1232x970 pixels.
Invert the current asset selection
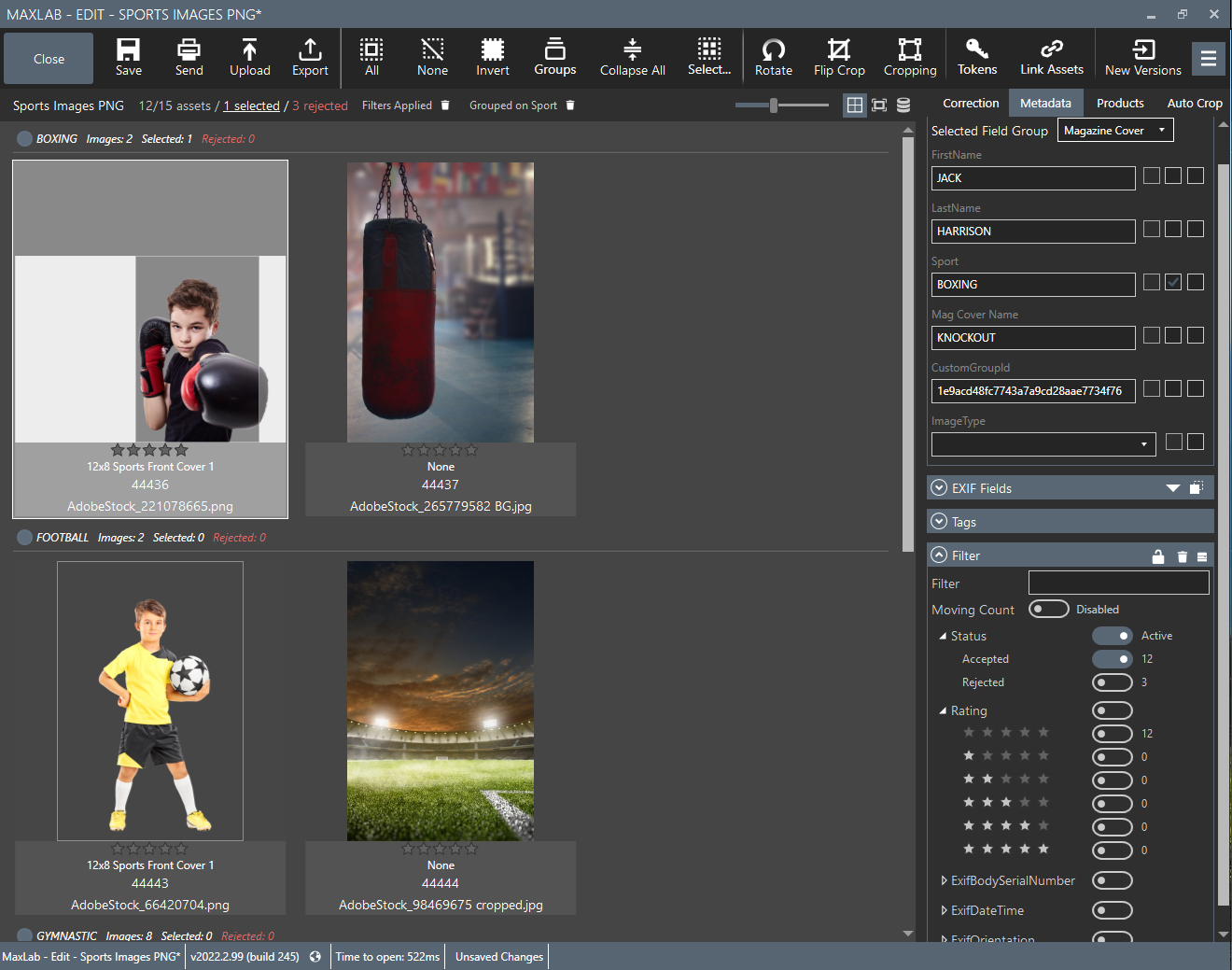(492, 57)
